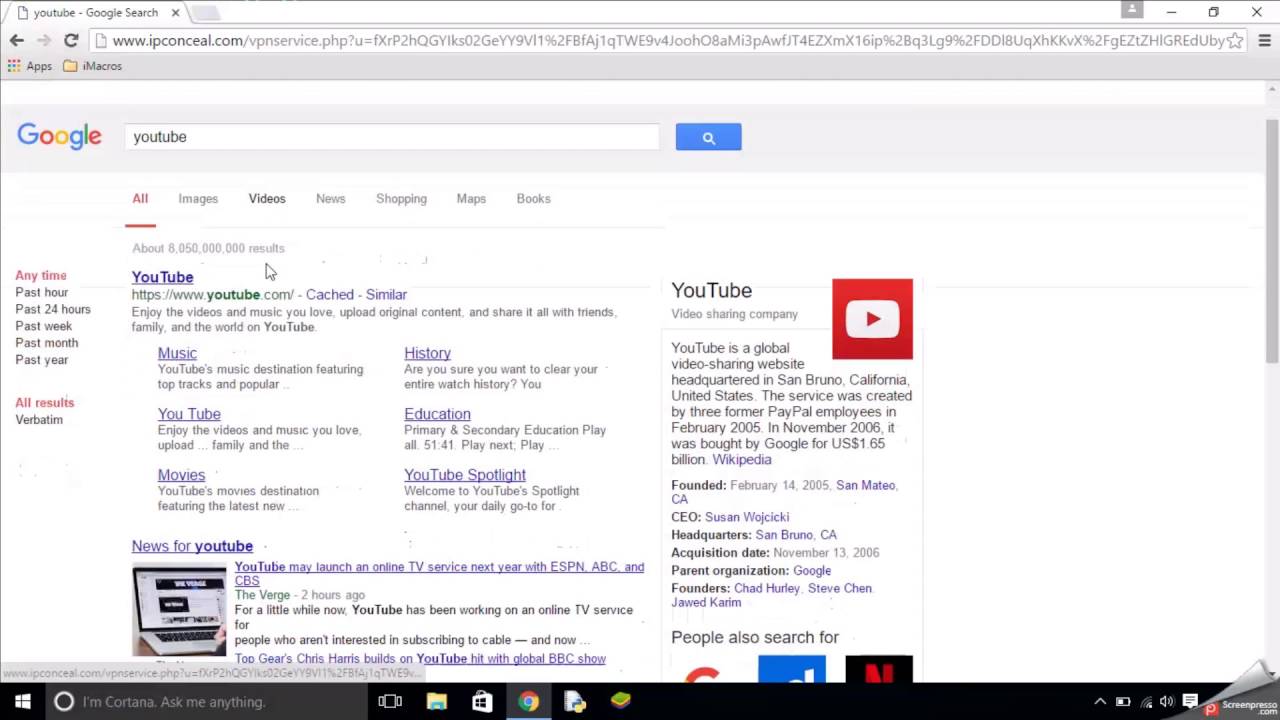The image size is (1280, 720).
Task: Reload the page with refresh icon
Action: 71,40
